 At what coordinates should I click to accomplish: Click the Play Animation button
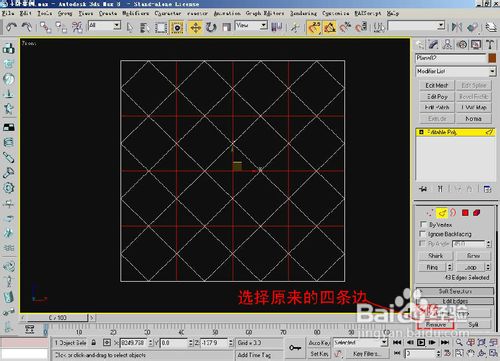click(421, 342)
